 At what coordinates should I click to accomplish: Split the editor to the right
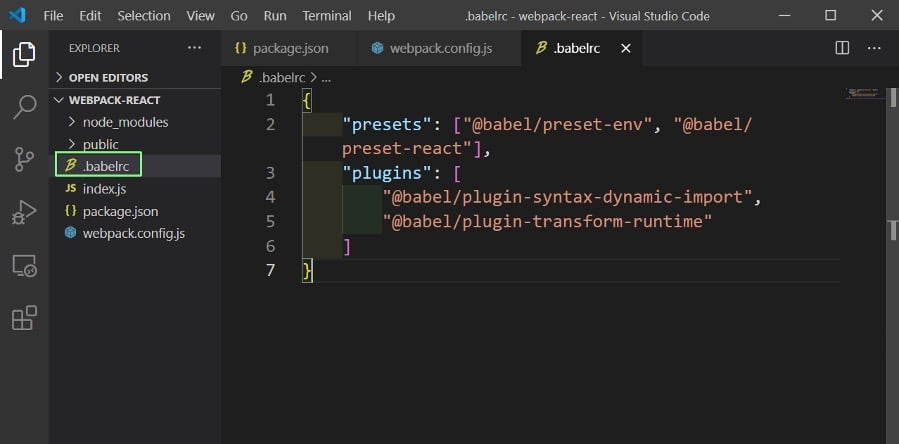click(x=842, y=48)
